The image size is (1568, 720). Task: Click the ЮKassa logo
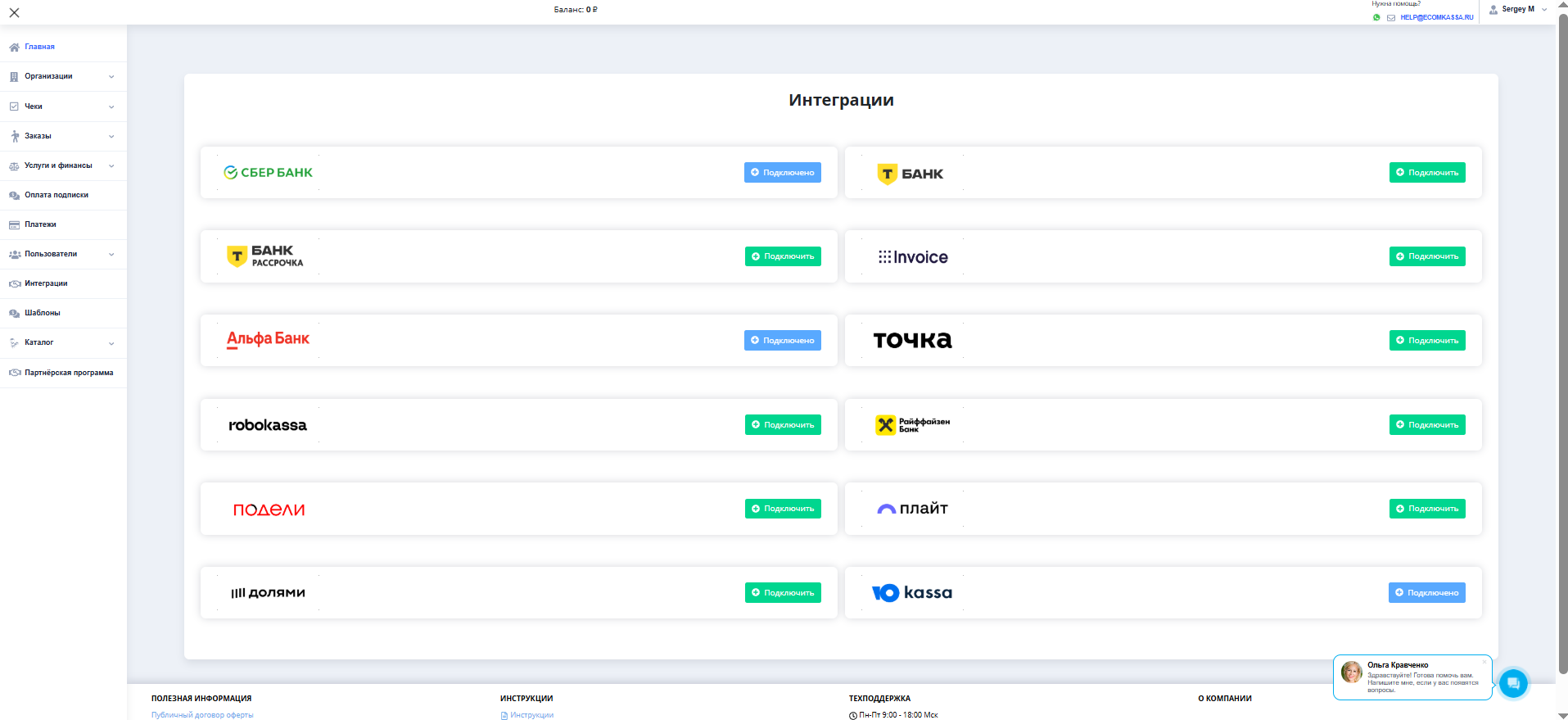click(x=912, y=592)
